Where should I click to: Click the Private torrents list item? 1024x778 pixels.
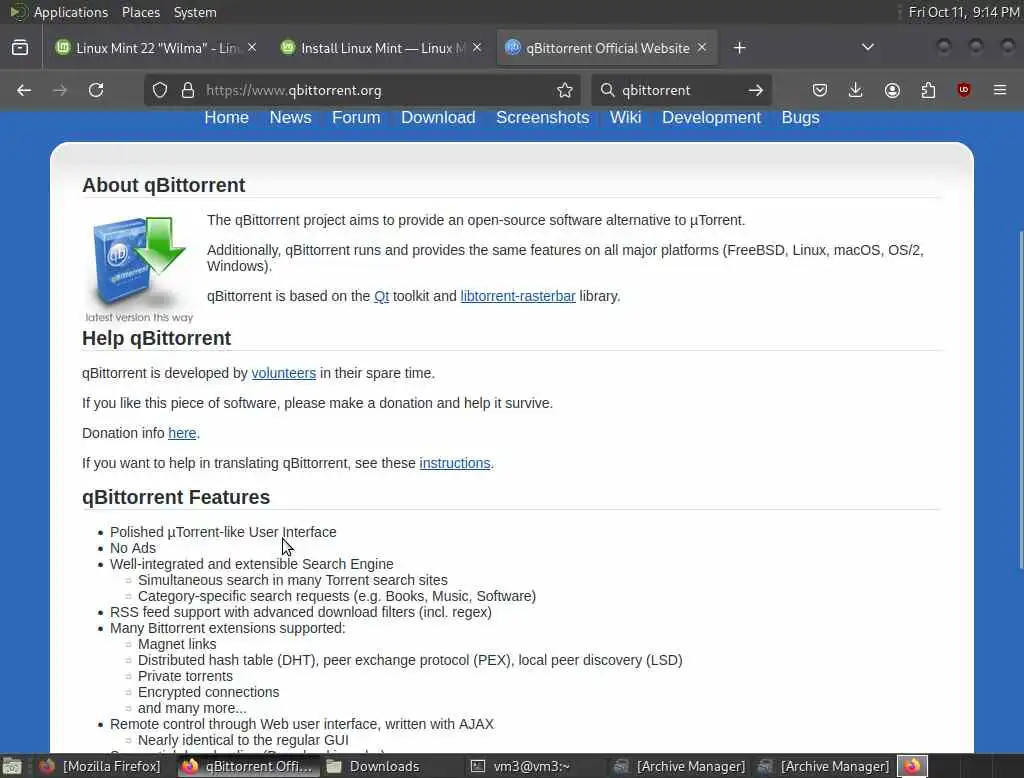pyautogui.click(x=185, y=676)
